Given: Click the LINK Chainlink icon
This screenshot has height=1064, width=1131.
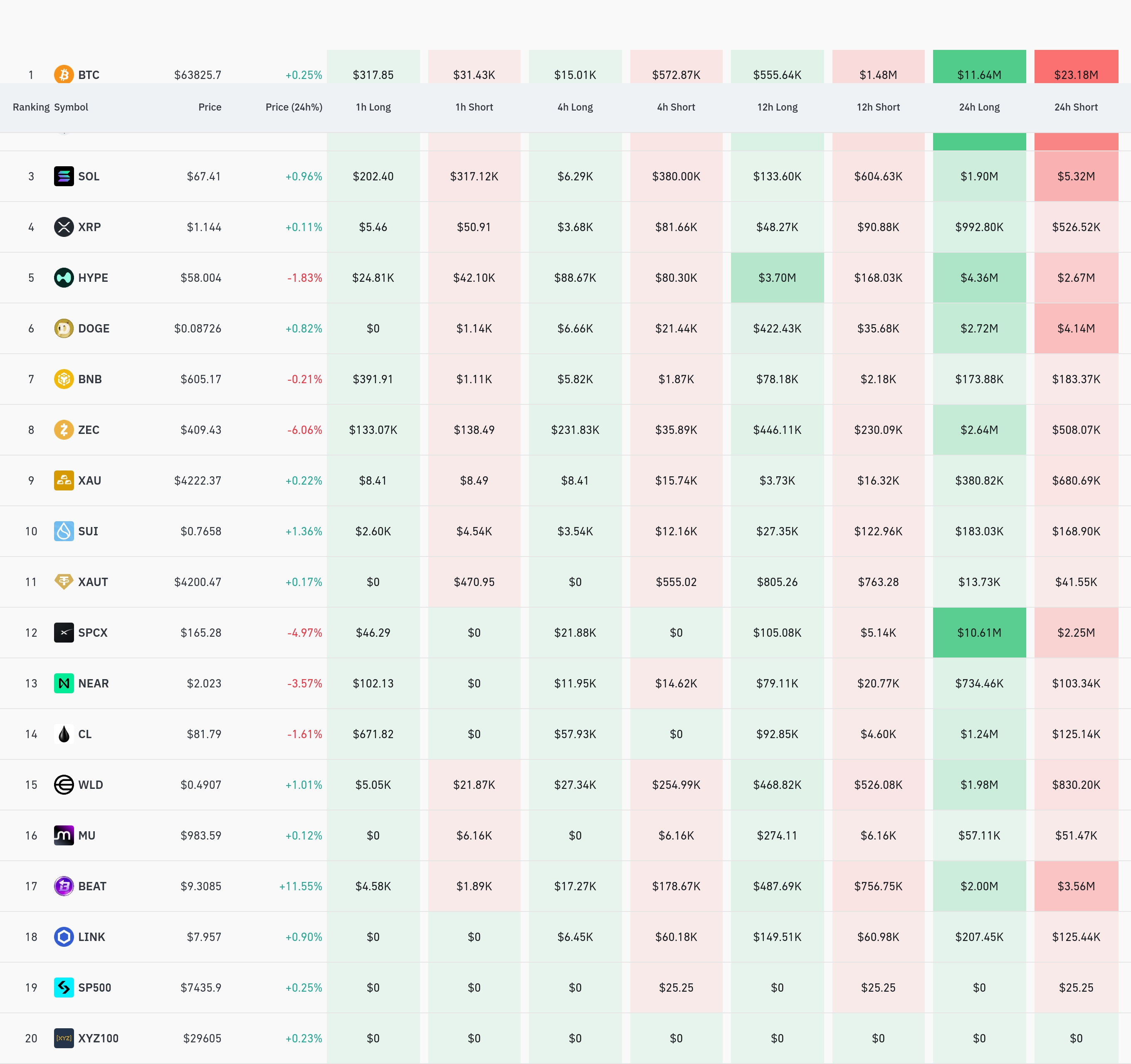Looking at the screenshot, I should click(x=64, y=937).
